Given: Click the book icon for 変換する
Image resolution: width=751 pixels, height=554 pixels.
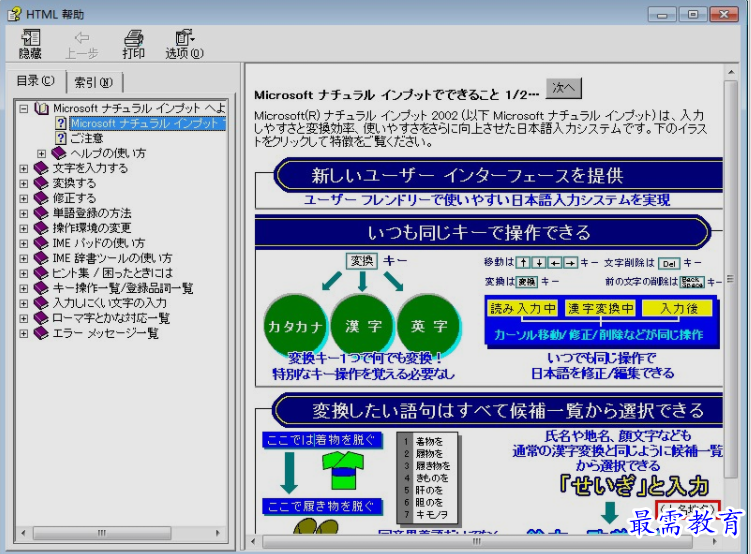Looking at the screenshot, I should 41,183.
